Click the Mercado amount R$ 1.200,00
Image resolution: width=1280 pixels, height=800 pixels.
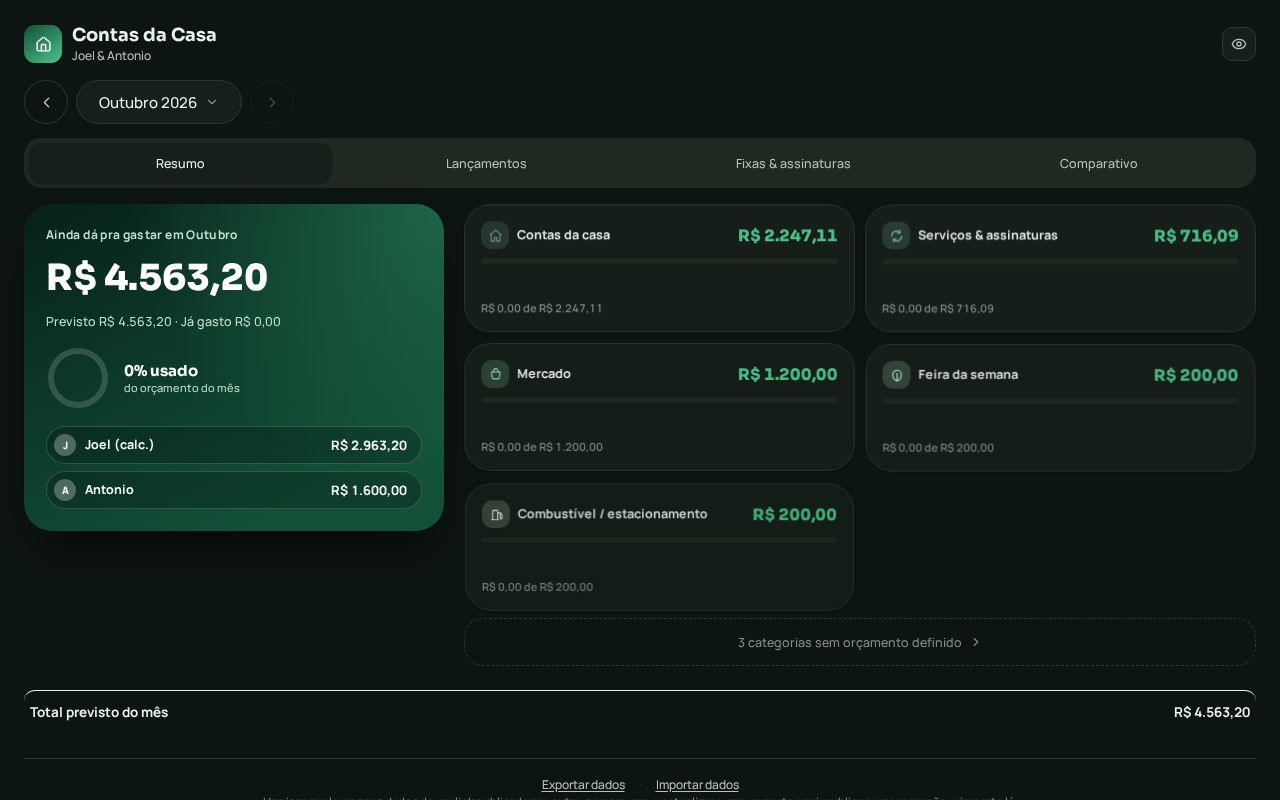pos(788,374)
